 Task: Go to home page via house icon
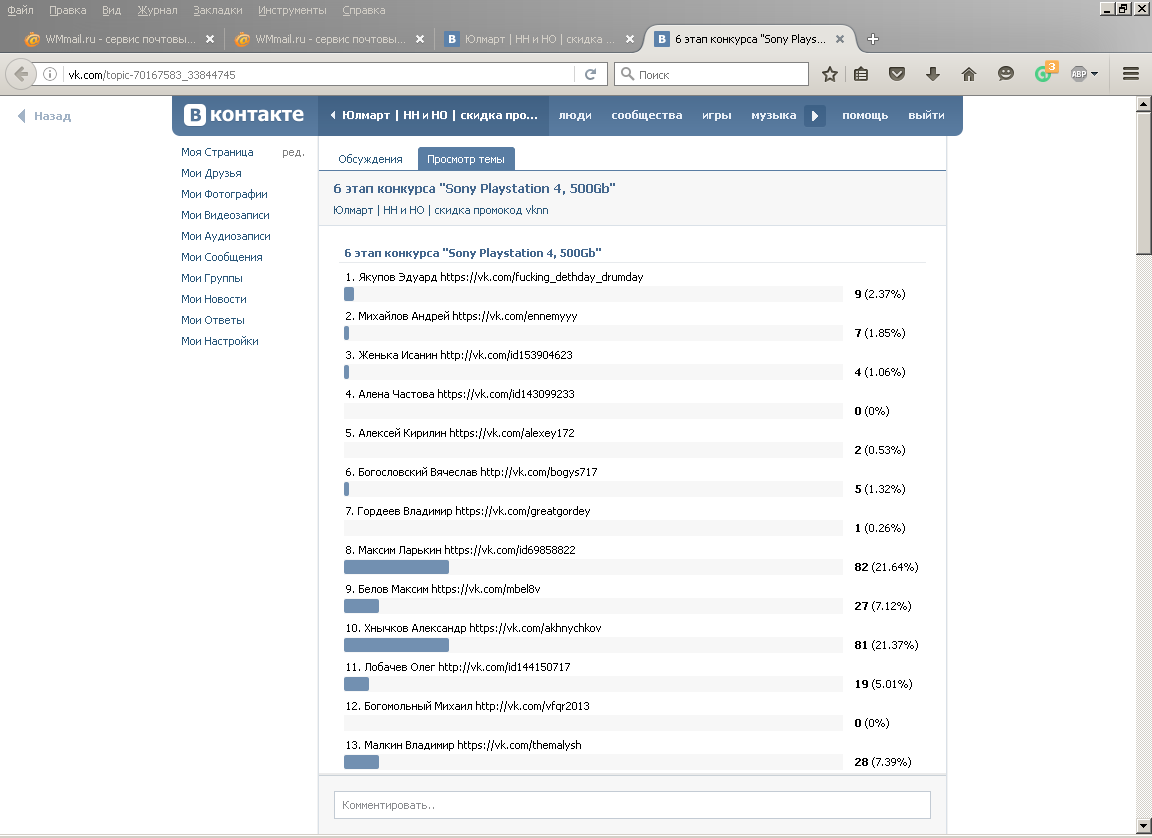[x=969, y=74]
